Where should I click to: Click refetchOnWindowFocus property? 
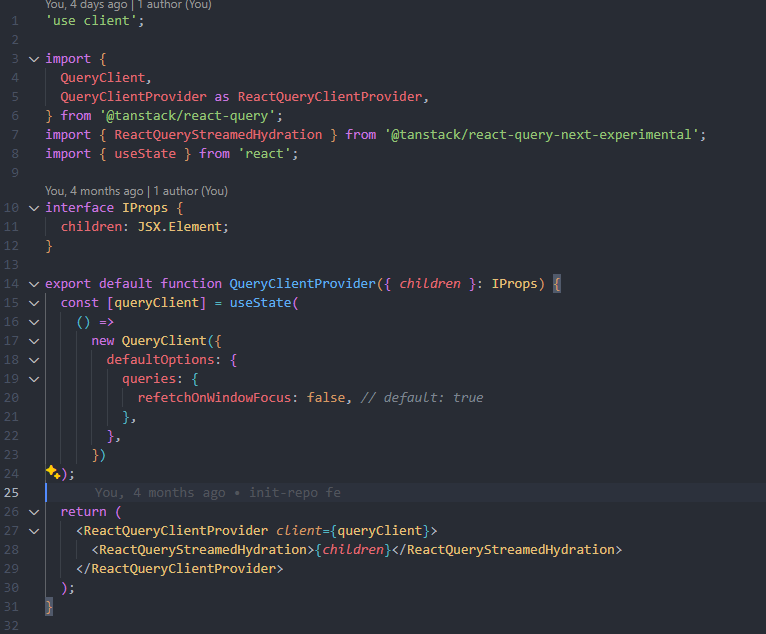214,398
